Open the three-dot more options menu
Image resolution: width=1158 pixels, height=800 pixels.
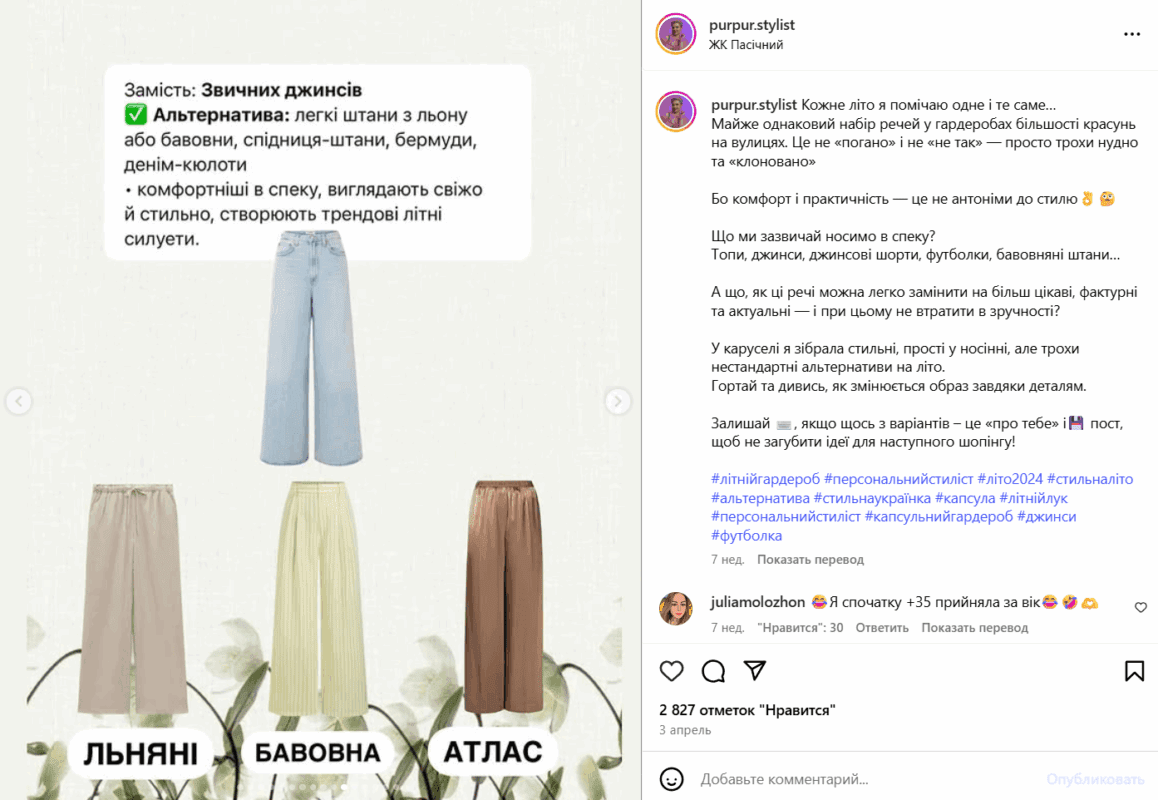click(1132, 34)
